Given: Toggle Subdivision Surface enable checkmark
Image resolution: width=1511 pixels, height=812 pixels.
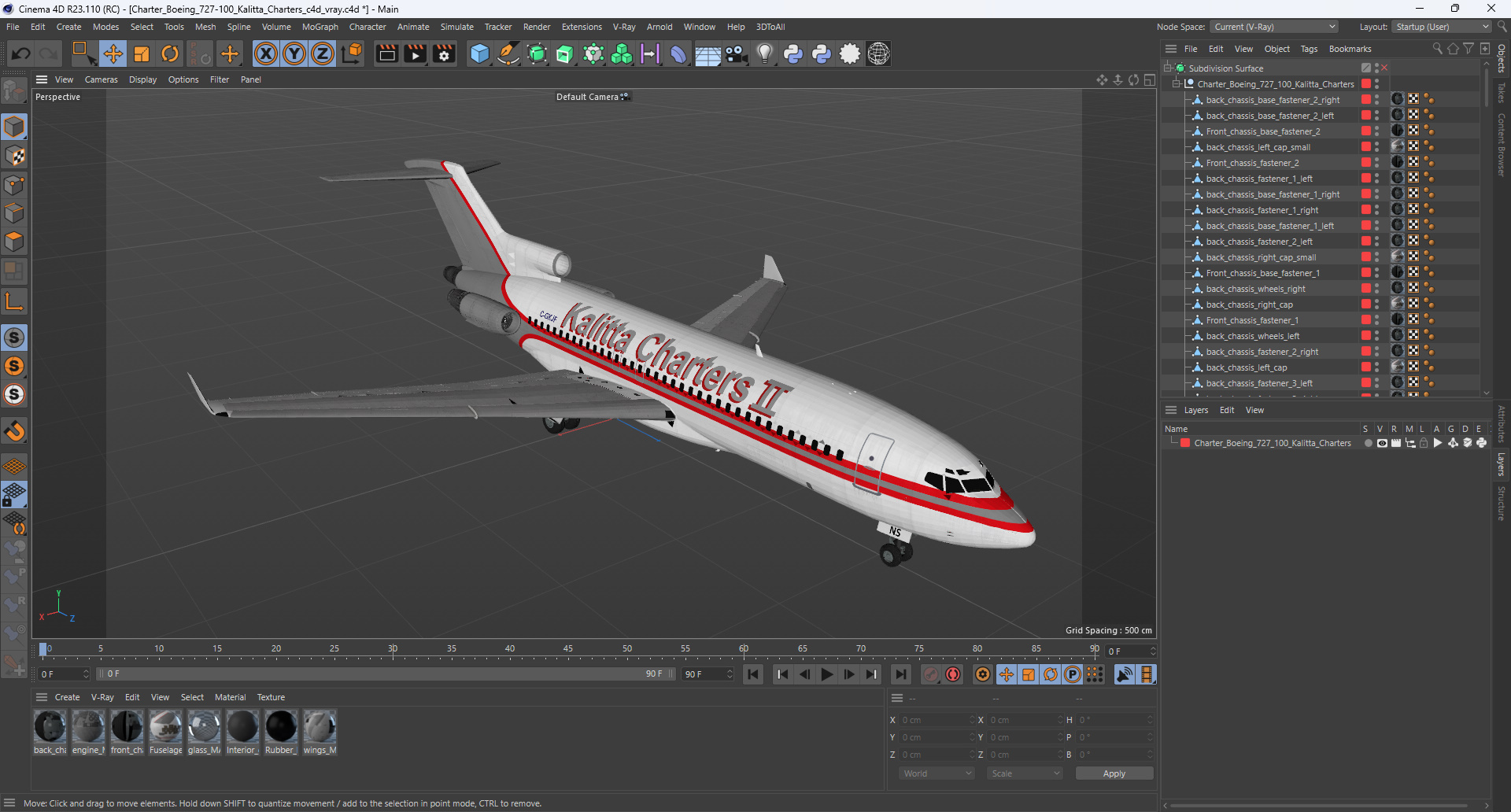Looking at the screenshot, I should (x=1366, y=68).
